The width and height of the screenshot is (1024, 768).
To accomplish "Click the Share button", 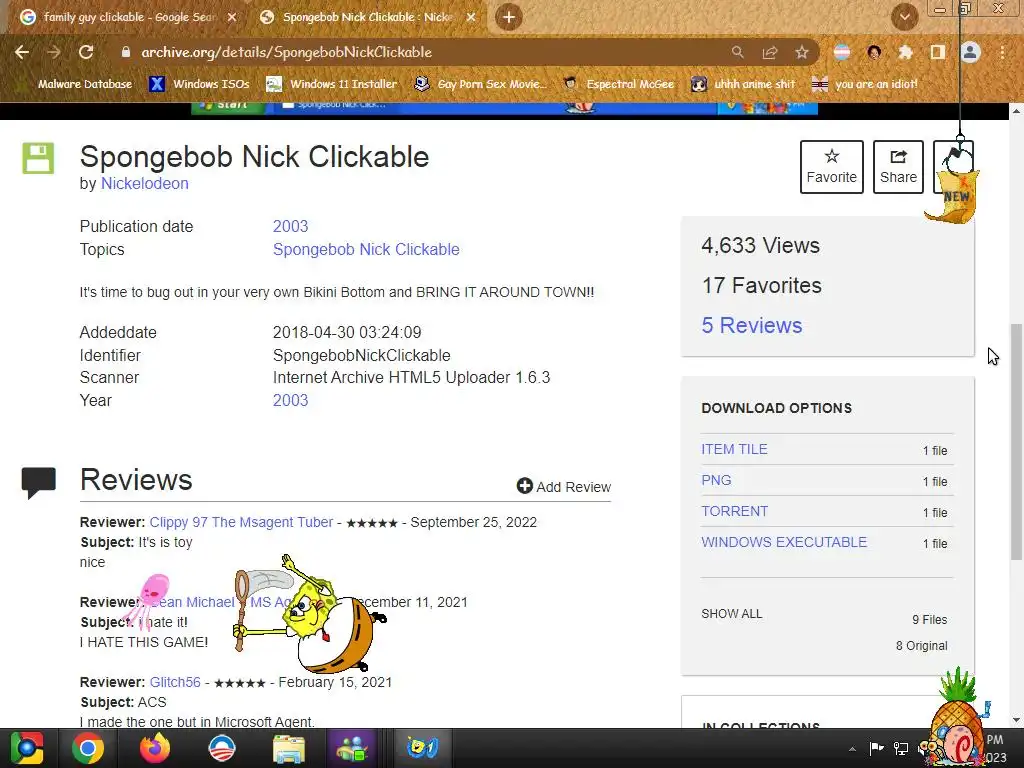I will [x=898, y=167].
